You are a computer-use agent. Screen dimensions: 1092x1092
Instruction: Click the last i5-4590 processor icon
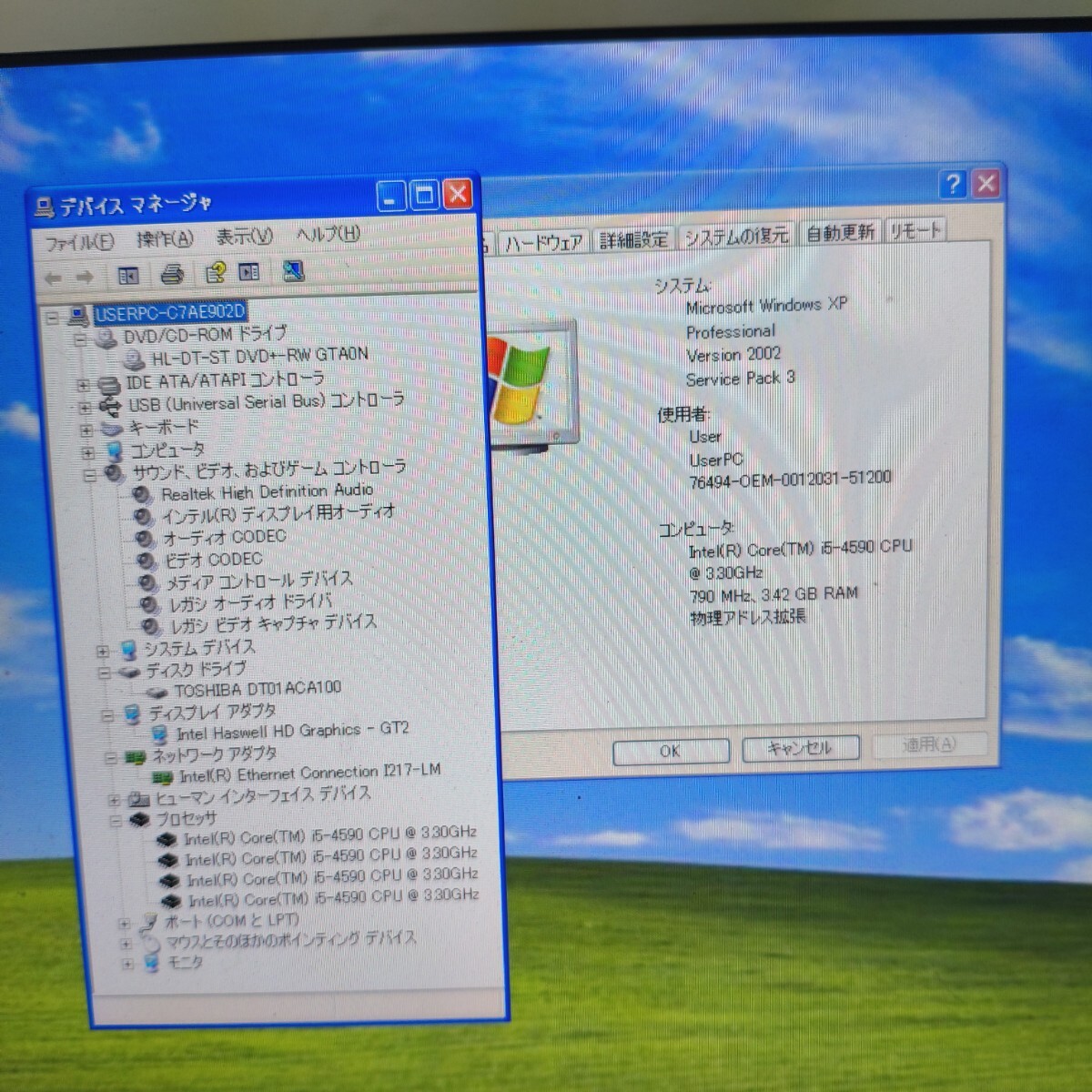(x=171, y=902)
